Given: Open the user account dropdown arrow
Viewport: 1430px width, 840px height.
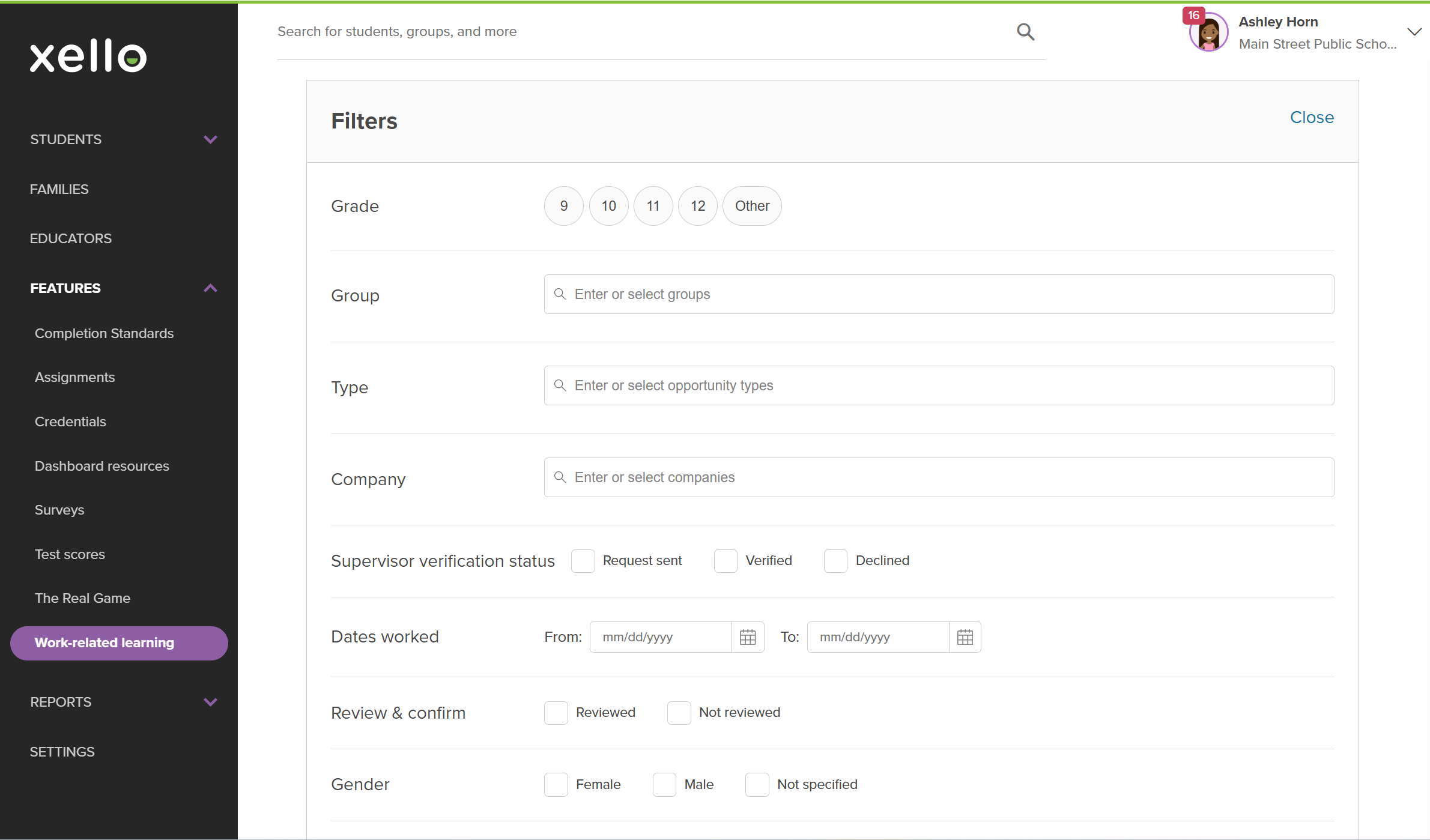Looking at the screenshot, I should 1414,32.
